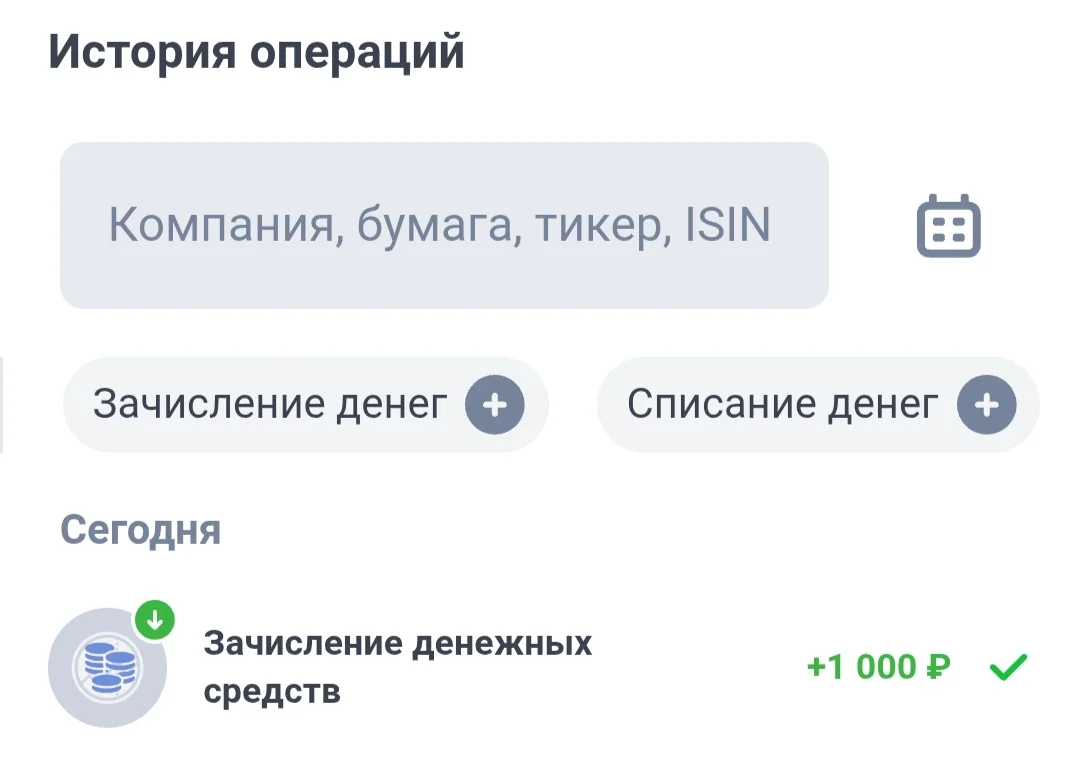Focus the Компания, бумага, тикер, ISIN search field
The image size is (1080, 767).
[x=443, y=226]
